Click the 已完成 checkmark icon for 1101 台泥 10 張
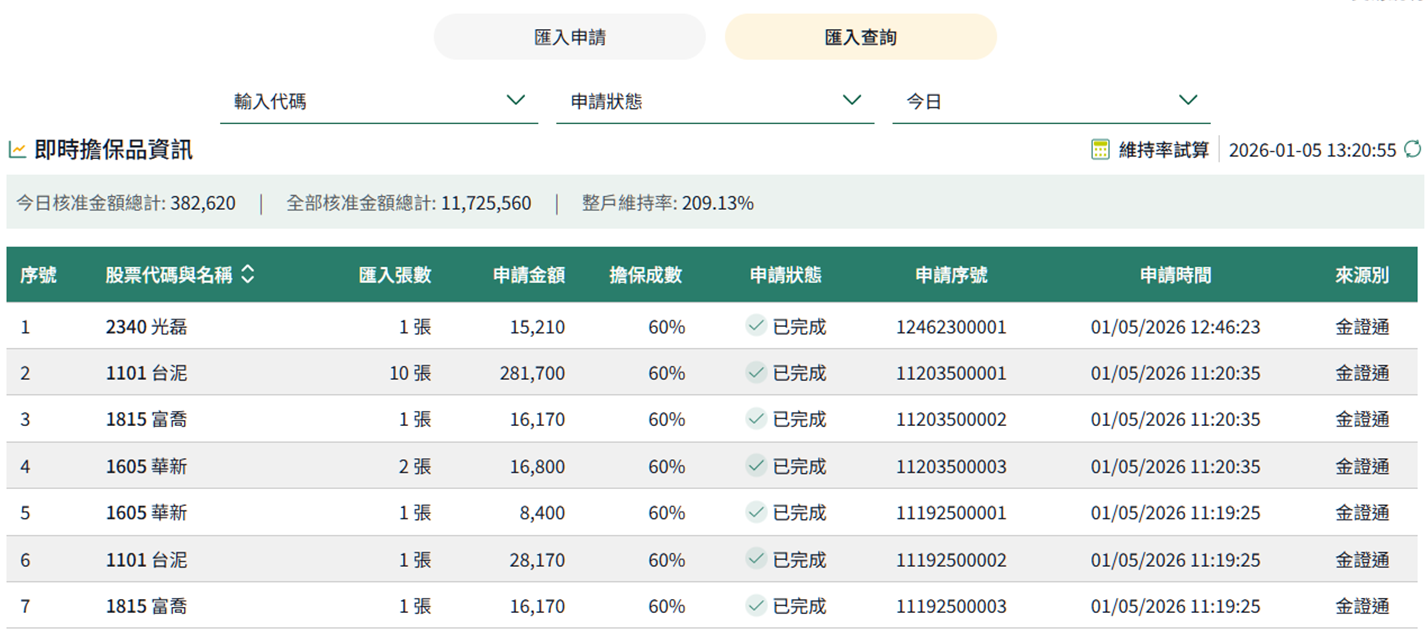Viewport: 1425px width, 634px height. [756, 373]
